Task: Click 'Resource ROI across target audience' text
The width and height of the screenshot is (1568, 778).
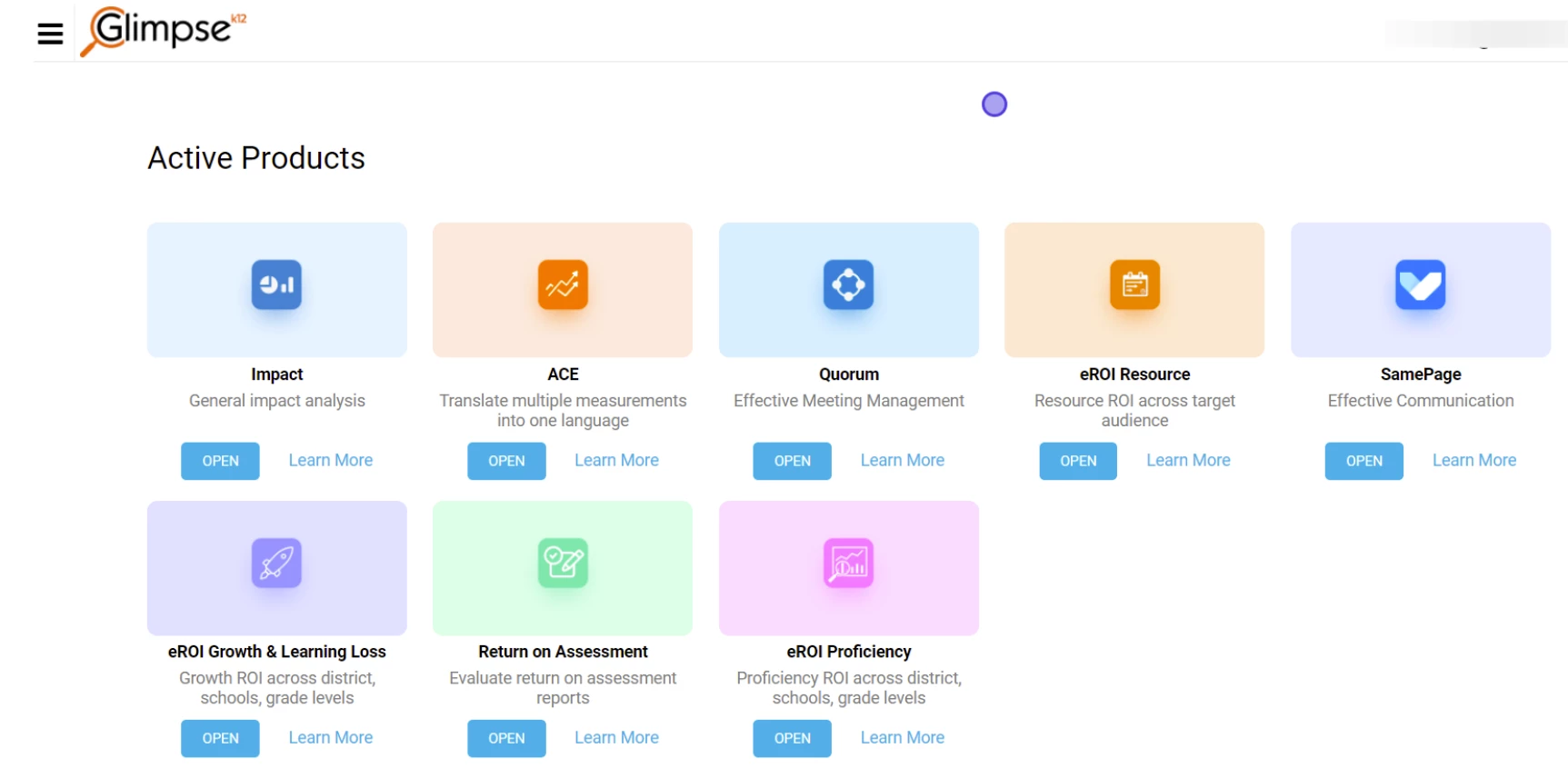Action: tap(1134, 411)
